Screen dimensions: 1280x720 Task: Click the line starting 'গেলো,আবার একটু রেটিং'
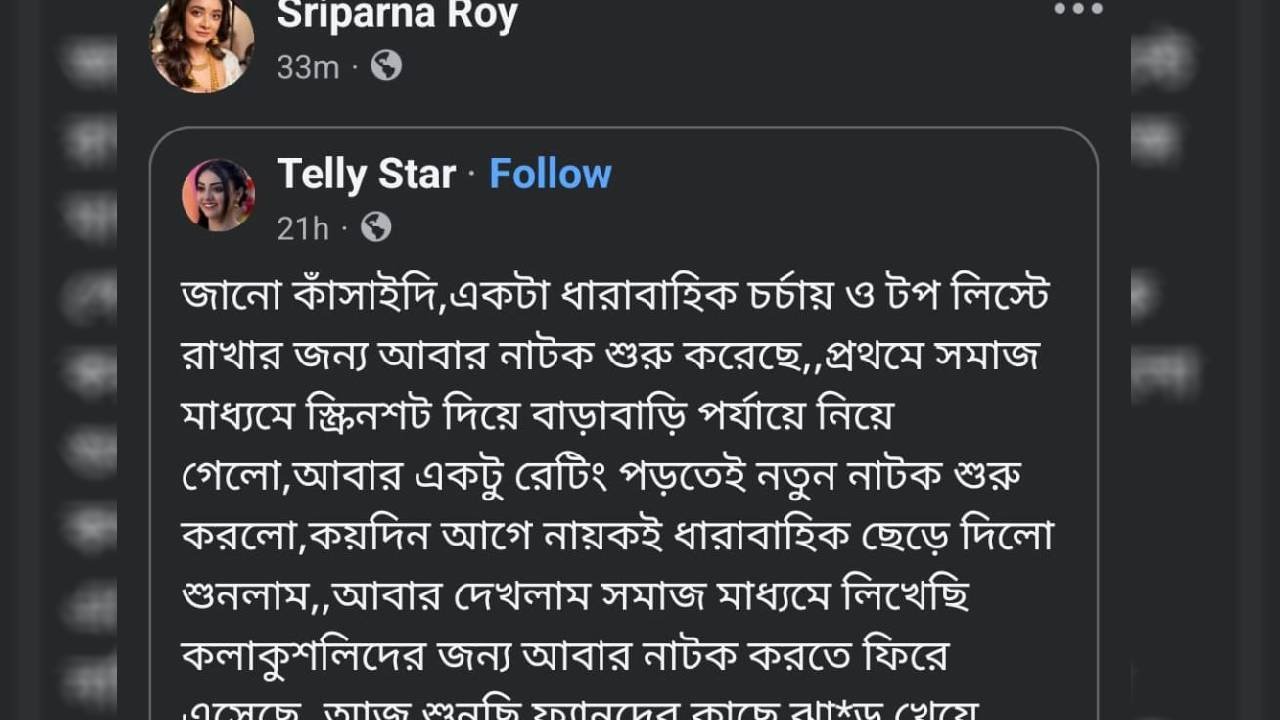(x=600, y=474)
